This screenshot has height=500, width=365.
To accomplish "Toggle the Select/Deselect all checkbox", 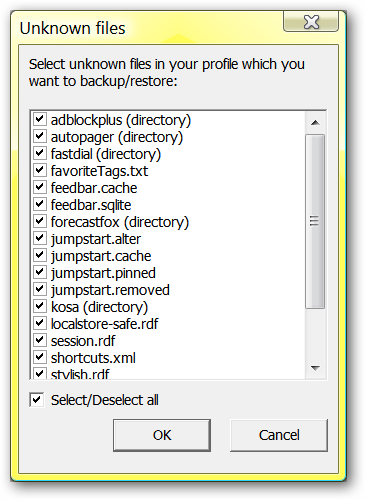I will point(37,399).
